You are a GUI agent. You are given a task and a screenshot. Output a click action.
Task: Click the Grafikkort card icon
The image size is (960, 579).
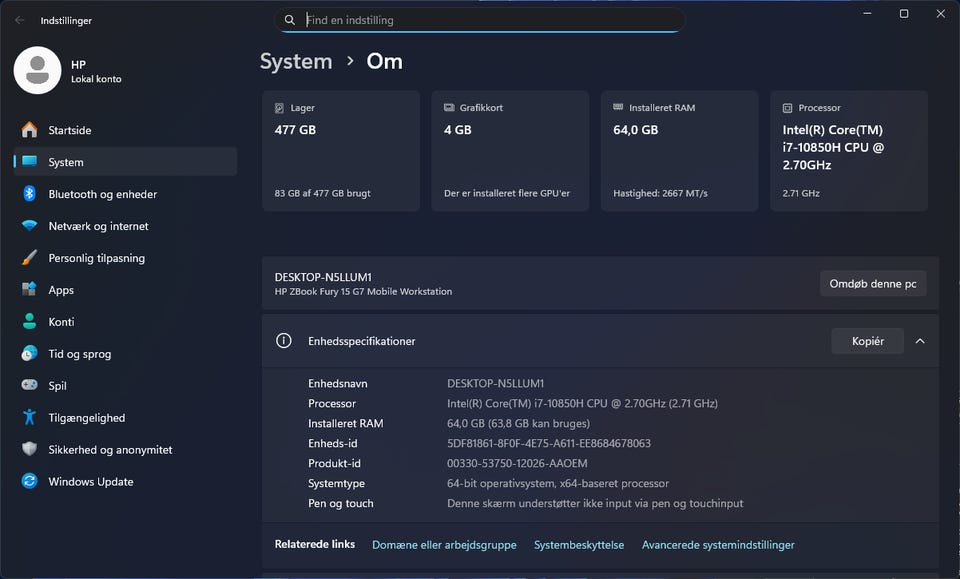(449, 108)
